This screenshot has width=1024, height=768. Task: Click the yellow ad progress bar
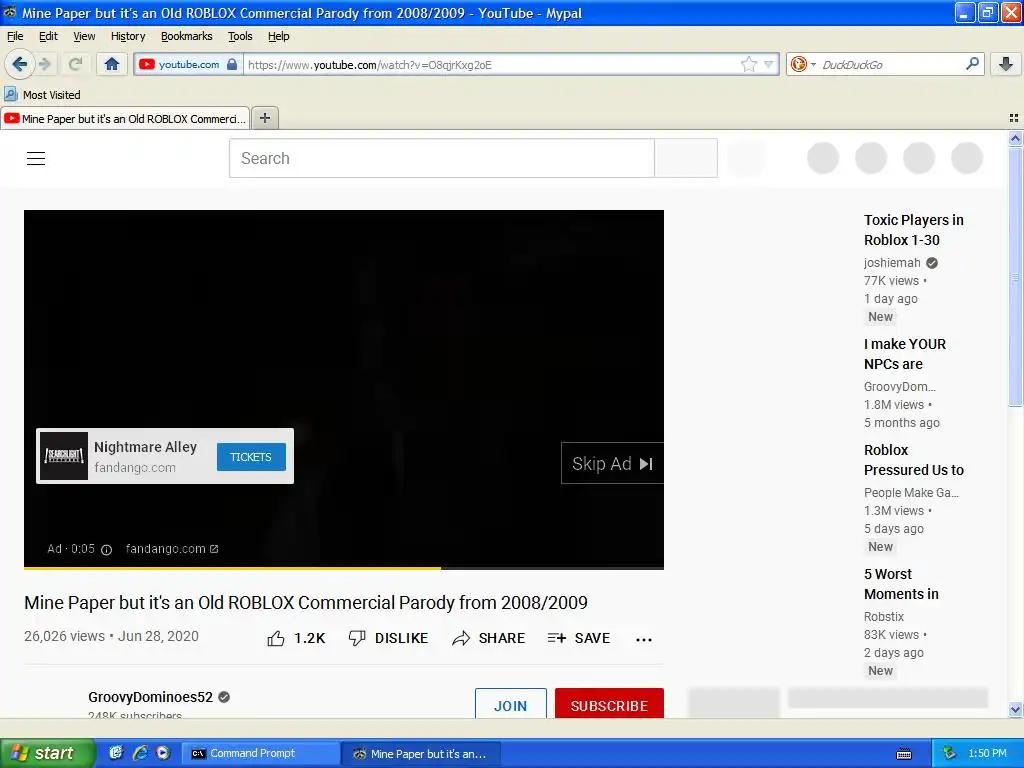[x=232, y=568]
